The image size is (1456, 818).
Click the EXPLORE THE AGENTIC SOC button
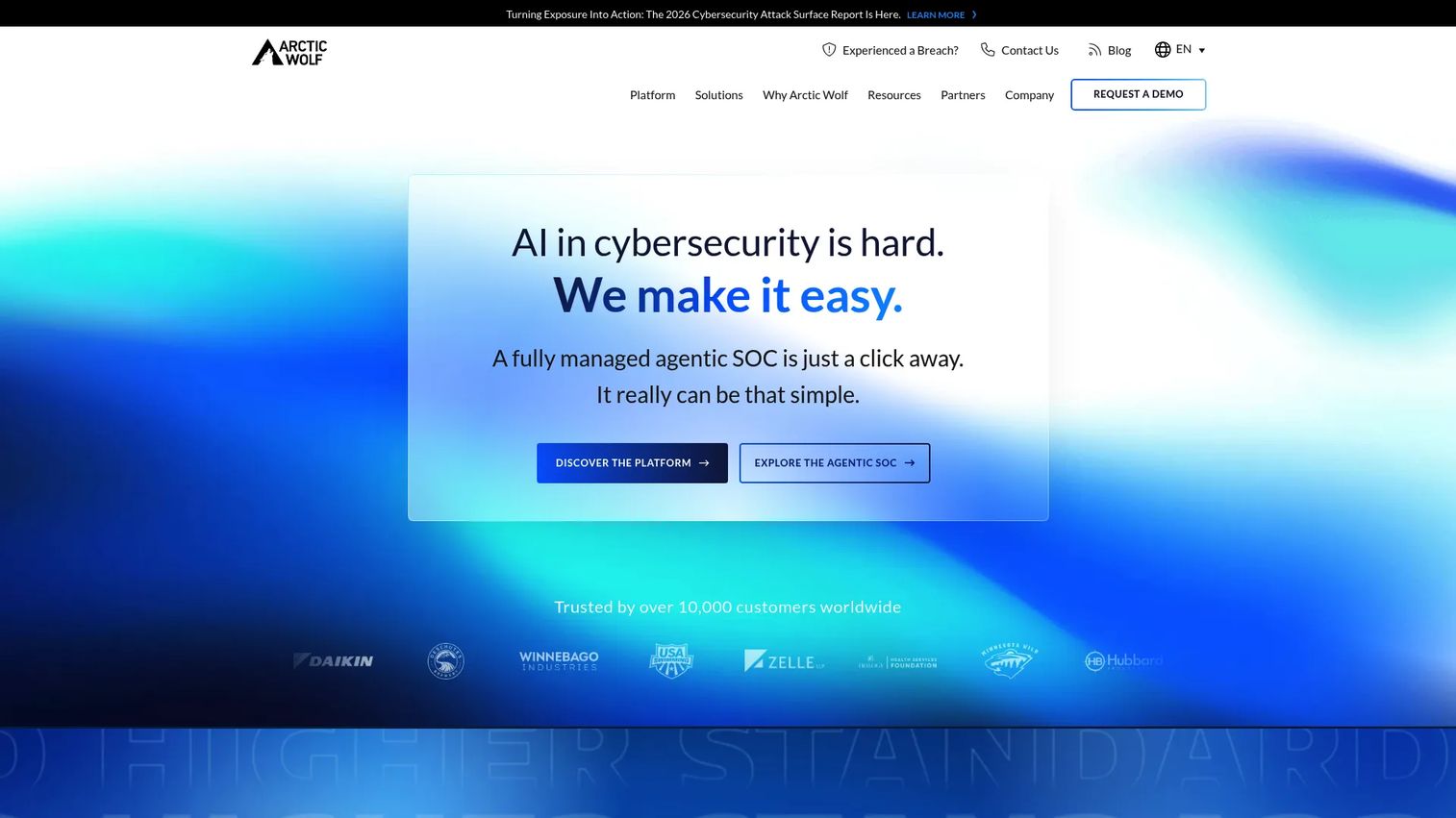click(834, 463)
